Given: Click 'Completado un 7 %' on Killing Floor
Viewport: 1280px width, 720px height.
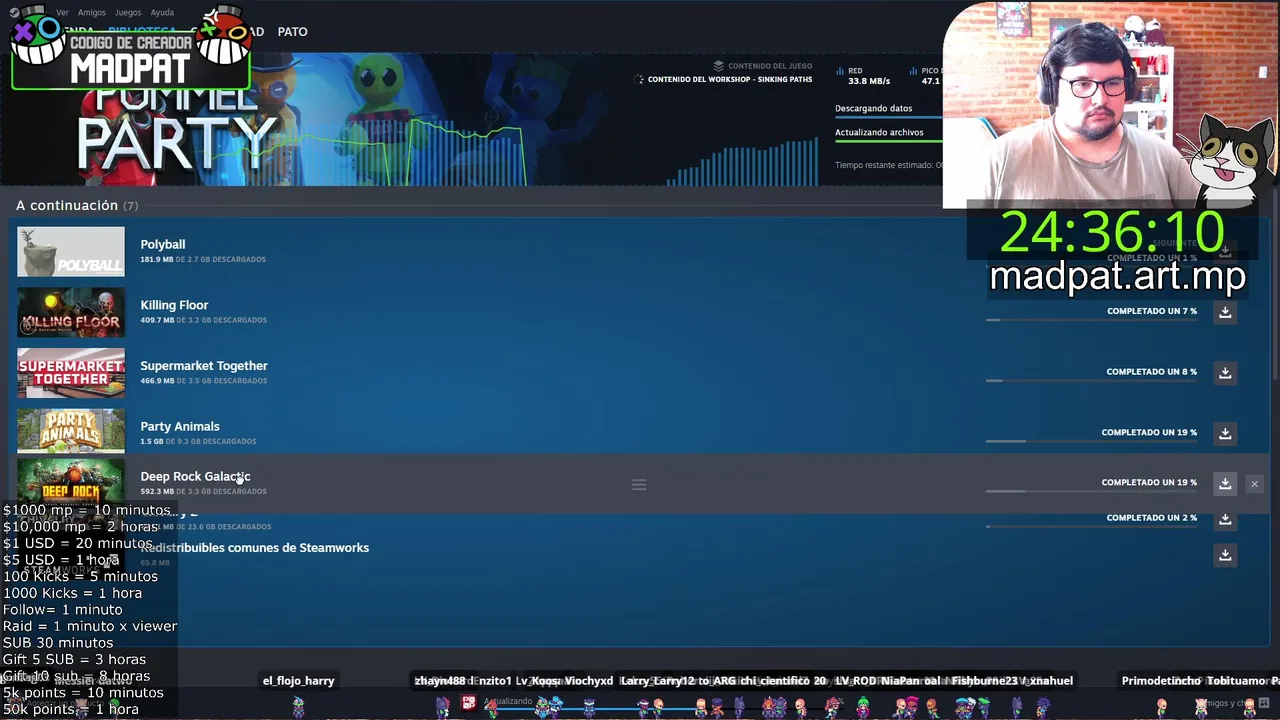Looking at the screenshot, I should pyautogui.click(x=1152, y=311).
